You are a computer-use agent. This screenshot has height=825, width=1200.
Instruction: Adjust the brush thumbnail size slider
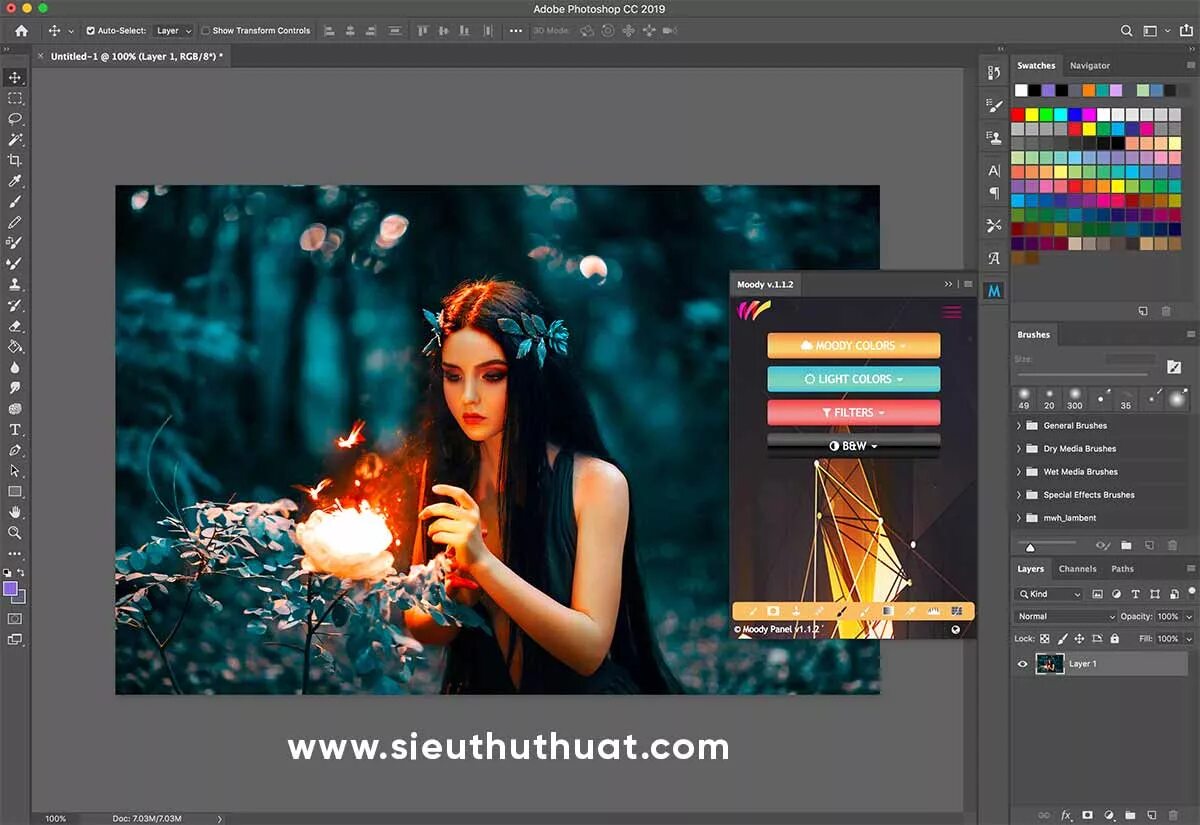pyautogui.click(x=1030, y=547)
